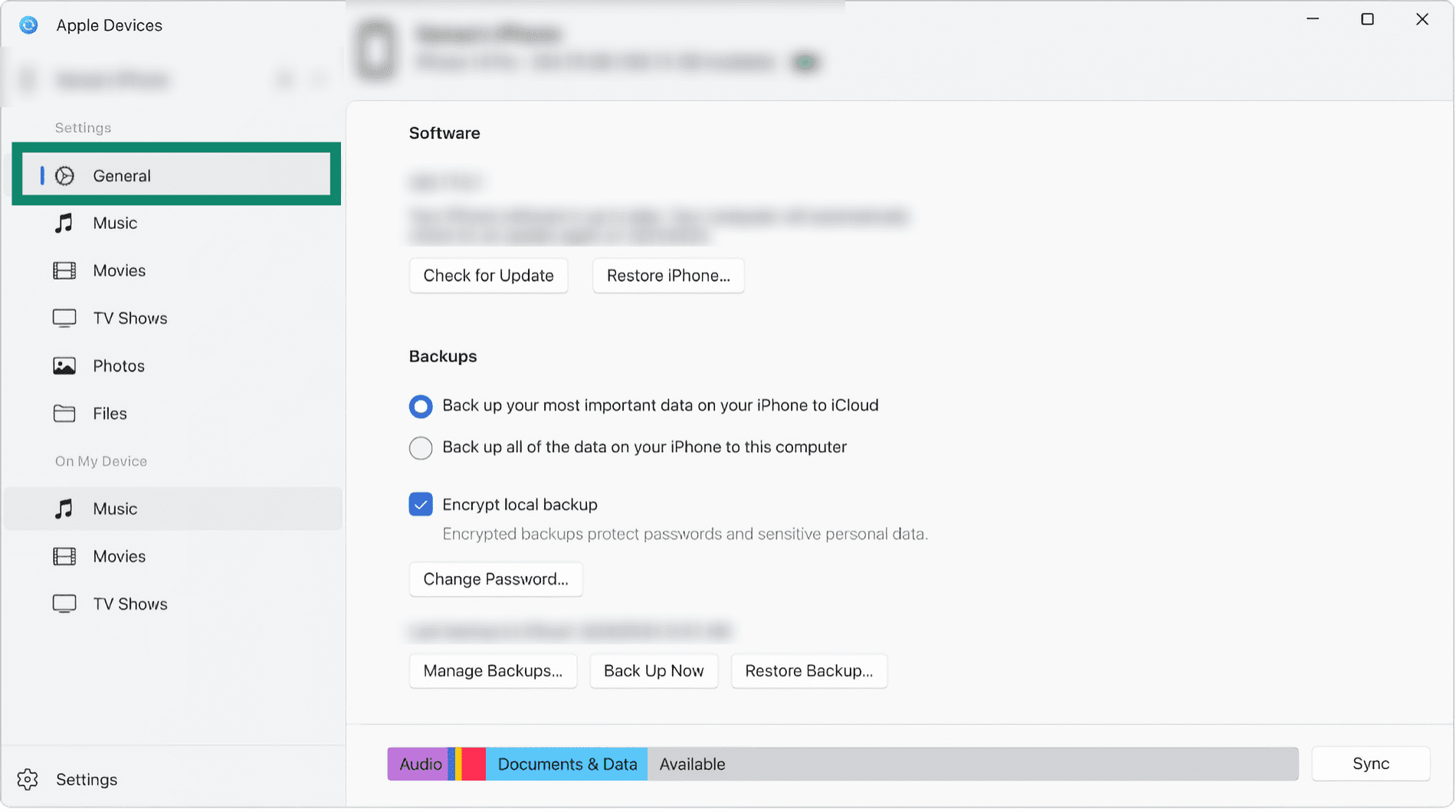Click the Software section heading
This screenshot has height=812, width=1456.
point(444,133)
